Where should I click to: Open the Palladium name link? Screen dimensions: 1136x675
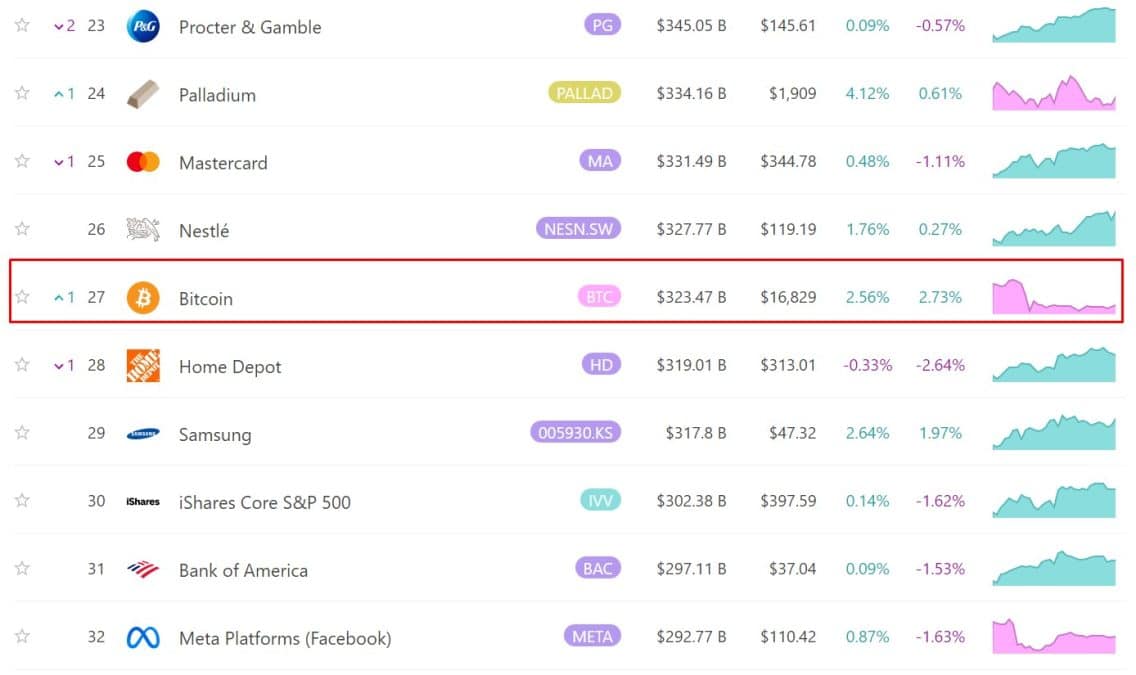pos(217,95)
